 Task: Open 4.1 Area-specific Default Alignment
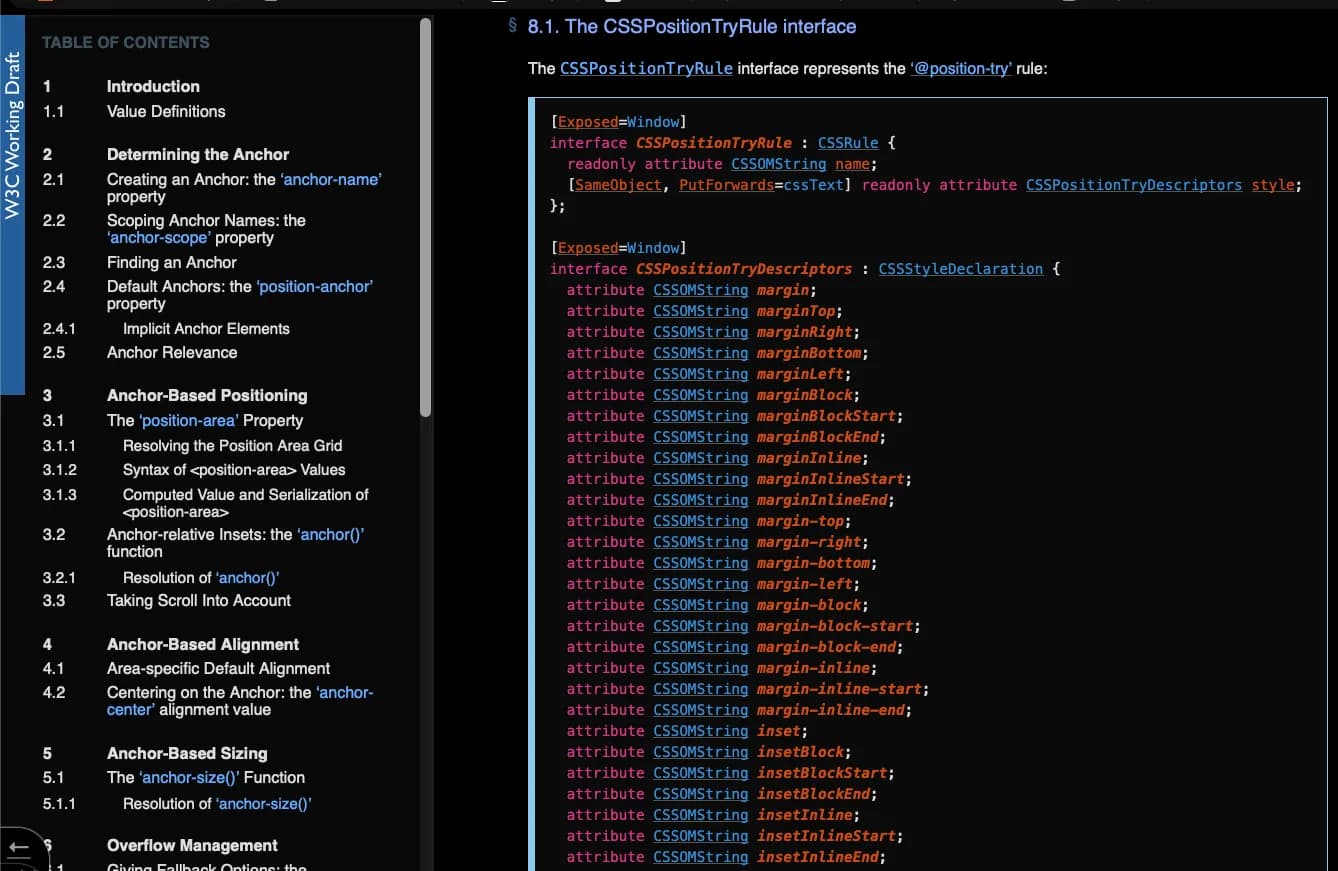218,668
